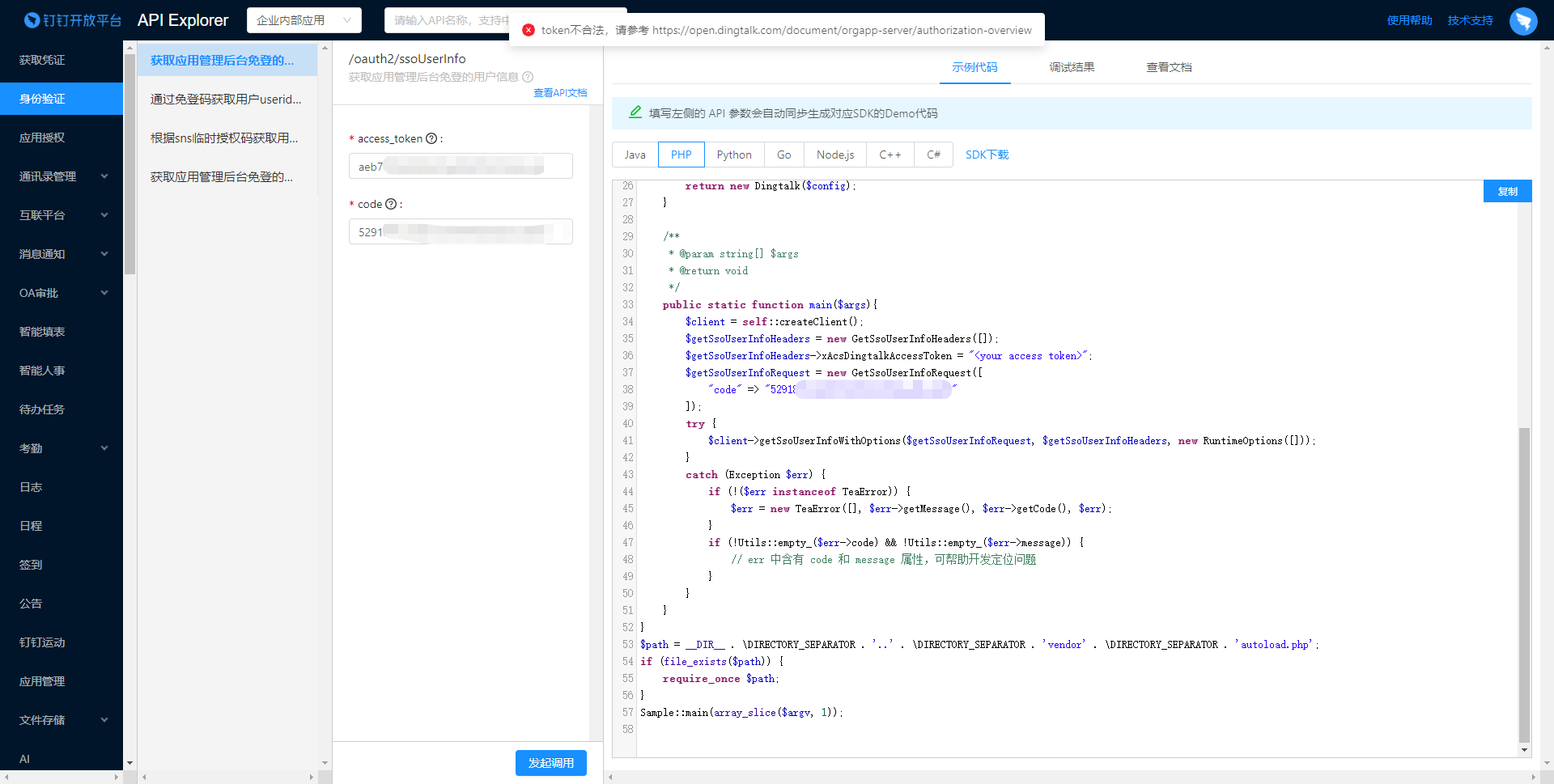Click the API Explorer title
1554x784 pixels.
point(183,20)
